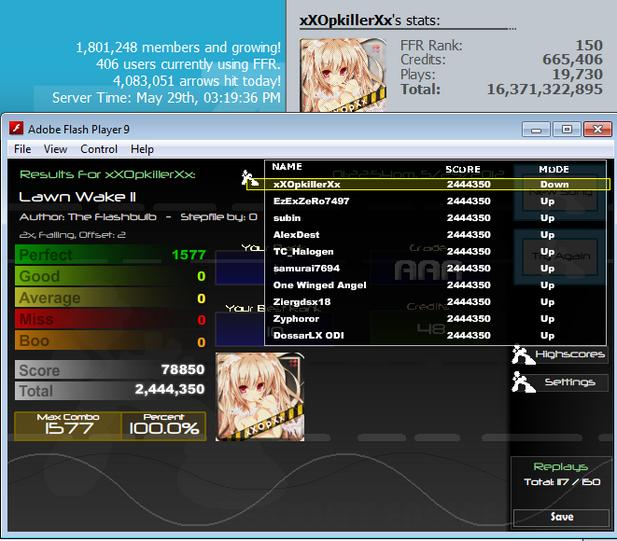Screen dimensions: 617x541
Task: Select the One Winged Angel highscore entry
Action: pyautogui.click(x=435, y=285)
